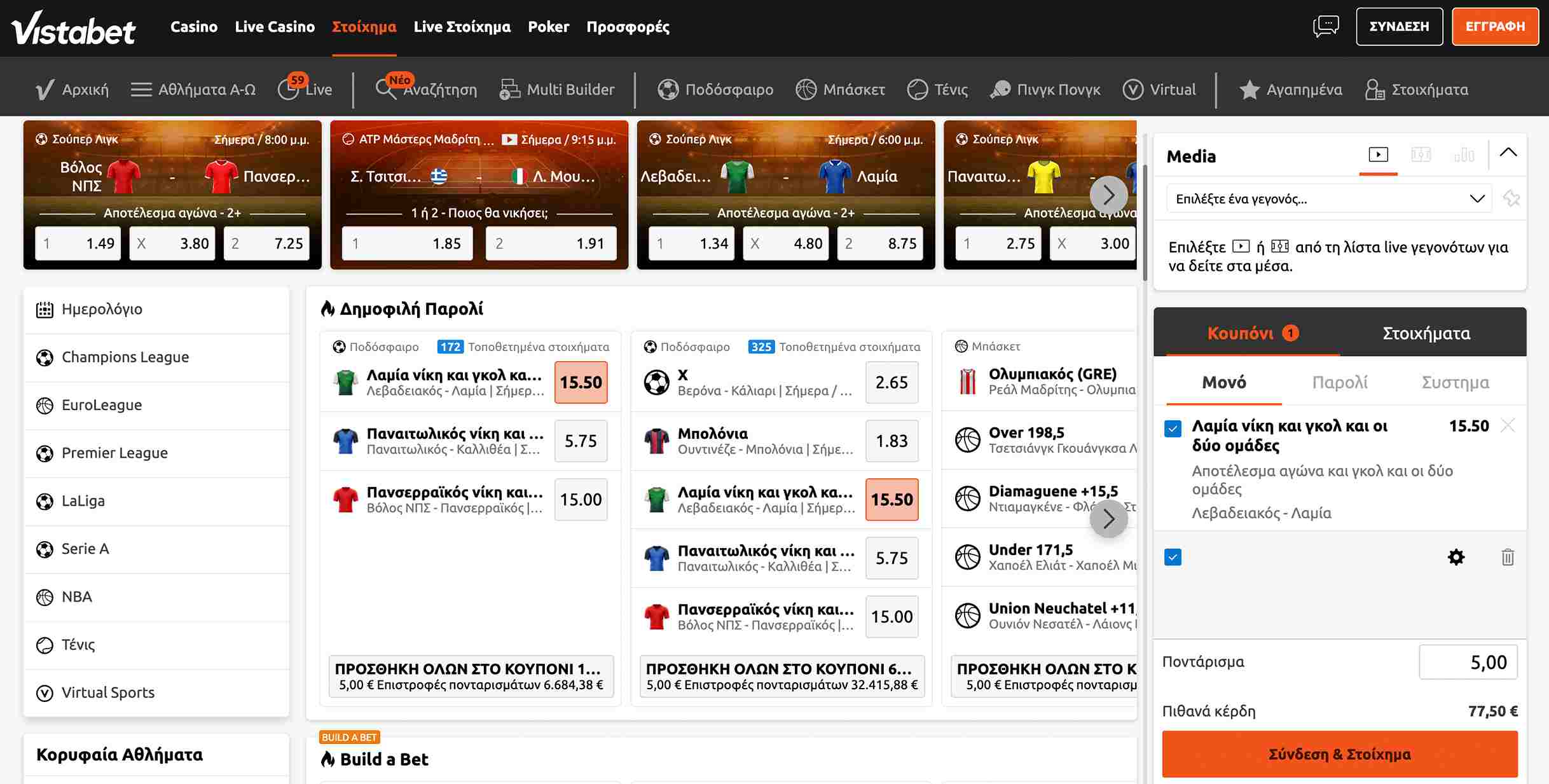Image resolution: width=1549 pixels, height=784 pixels.
Task: Click Σύνδεση & Στοίχημα button
Action: point(1339,754)
